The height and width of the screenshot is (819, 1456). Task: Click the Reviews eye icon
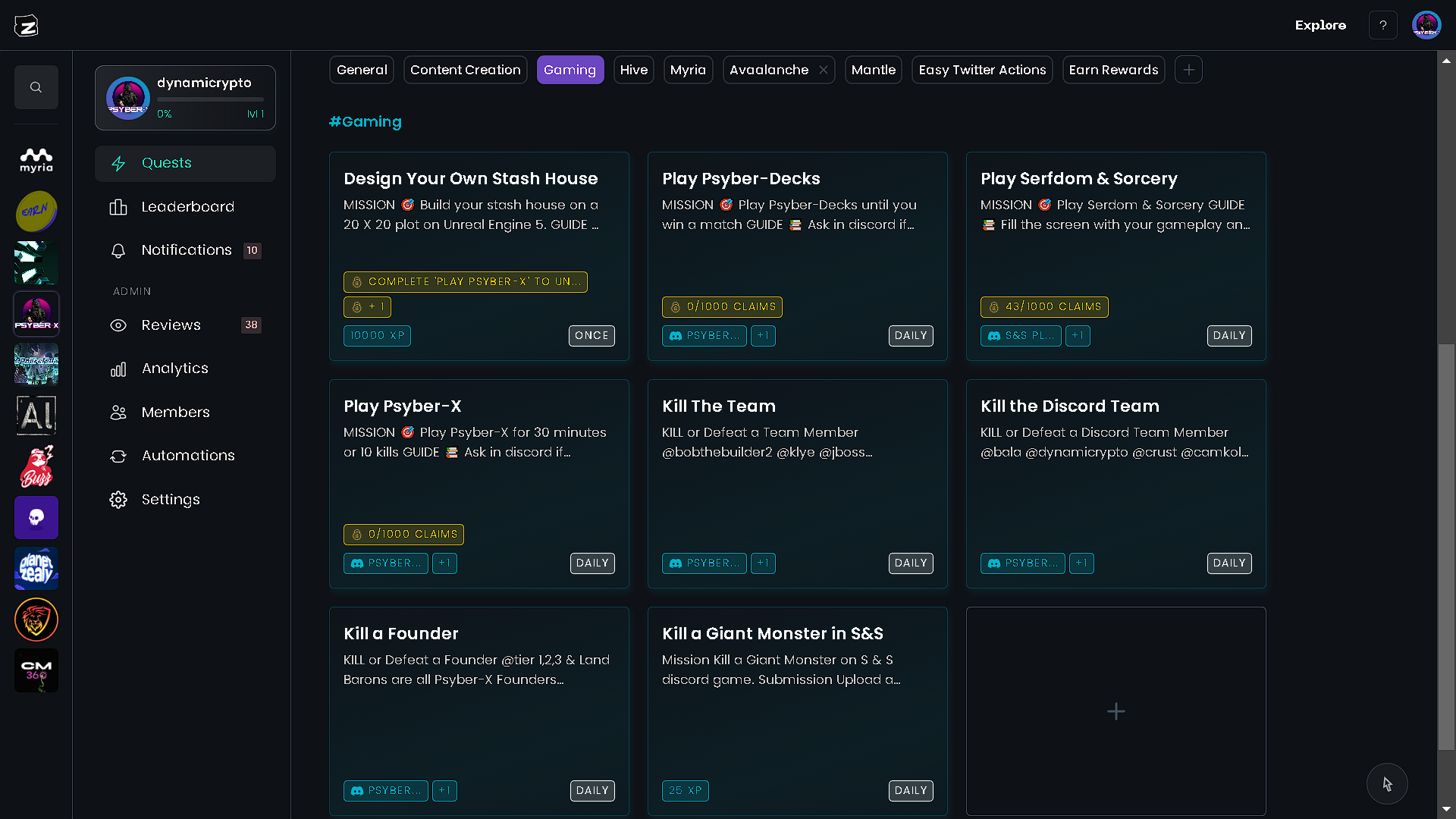pyautogui.click(x=118, y=325)
